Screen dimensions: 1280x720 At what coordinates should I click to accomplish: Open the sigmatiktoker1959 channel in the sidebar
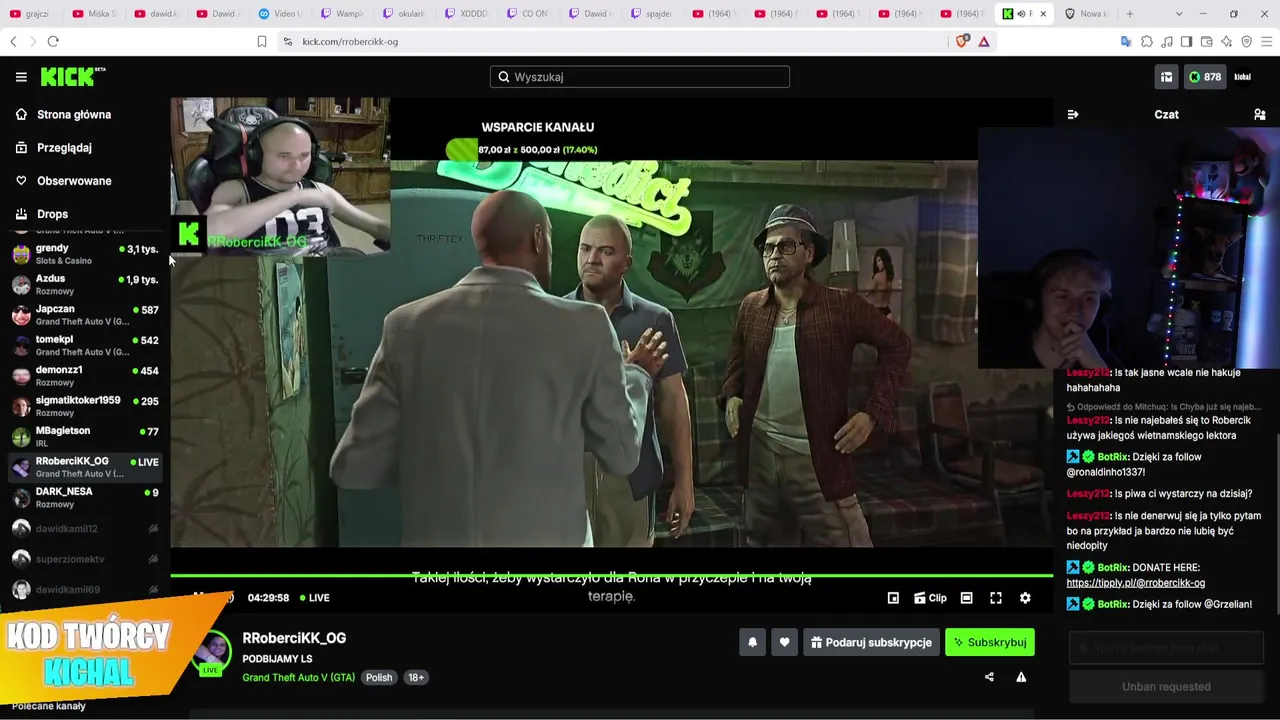85,407
